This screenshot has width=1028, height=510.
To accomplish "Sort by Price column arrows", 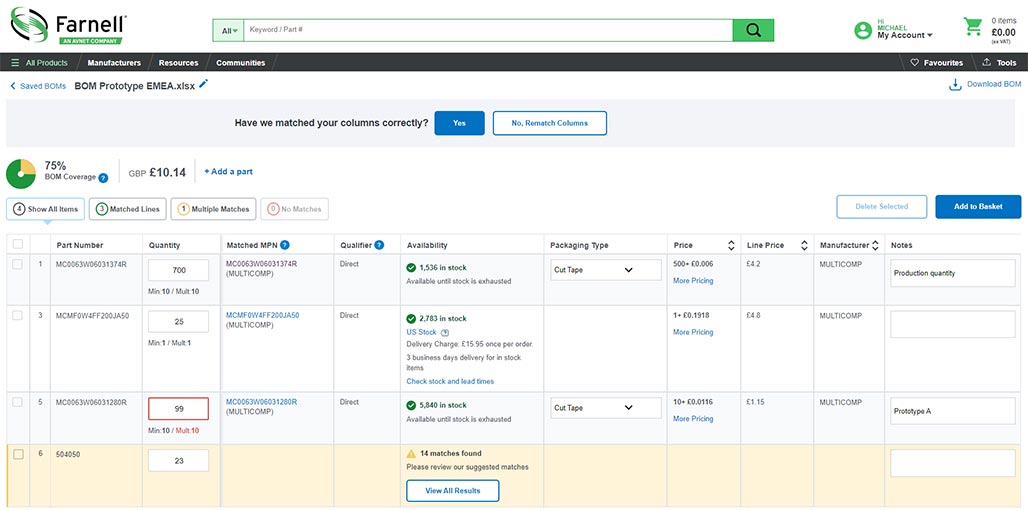I will pos(731,245).
